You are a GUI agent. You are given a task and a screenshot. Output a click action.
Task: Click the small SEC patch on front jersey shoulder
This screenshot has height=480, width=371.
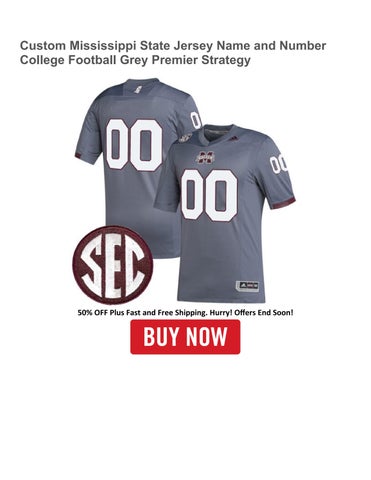[x=185, y=137]
